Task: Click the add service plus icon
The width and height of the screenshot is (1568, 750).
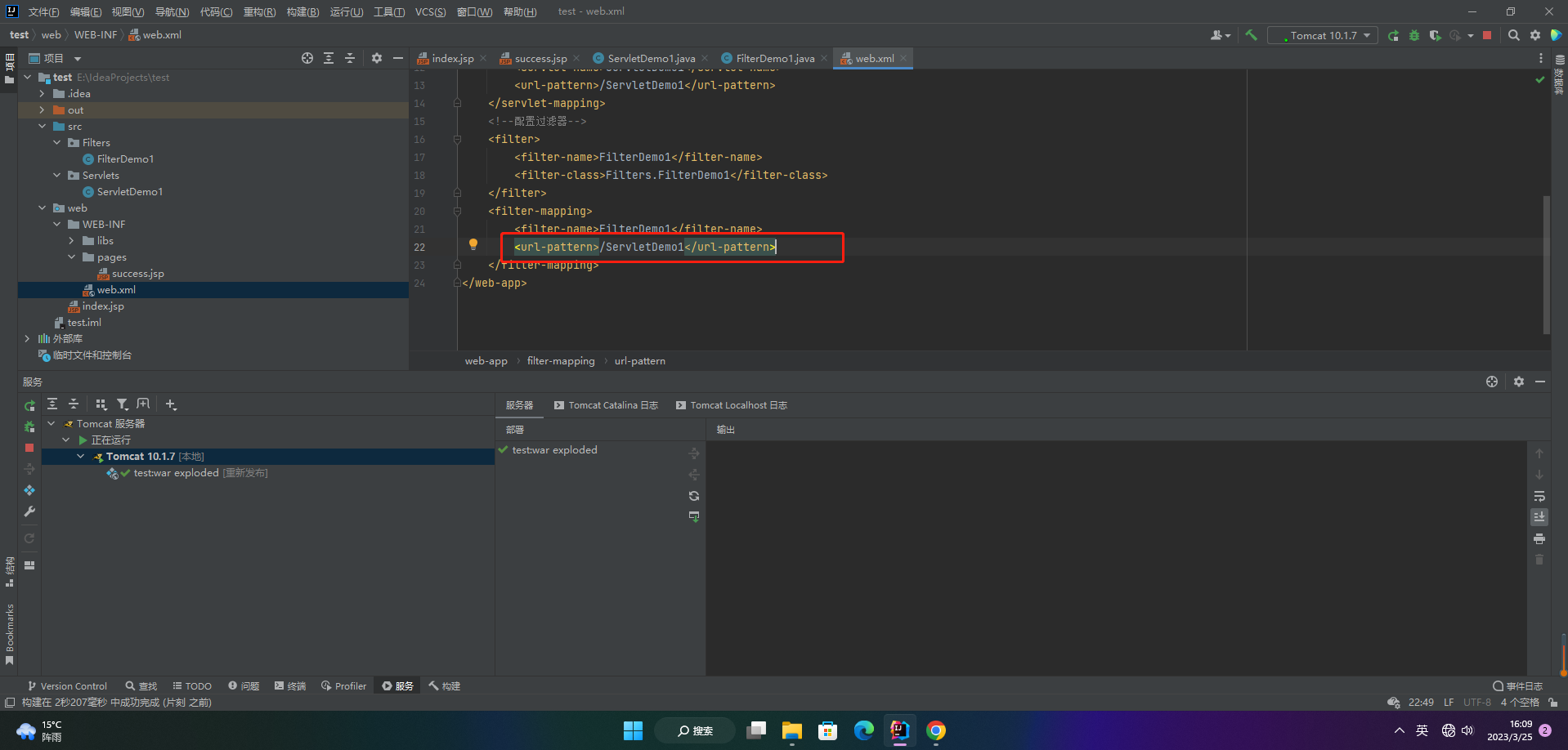Action: click(x=171, y=404)
